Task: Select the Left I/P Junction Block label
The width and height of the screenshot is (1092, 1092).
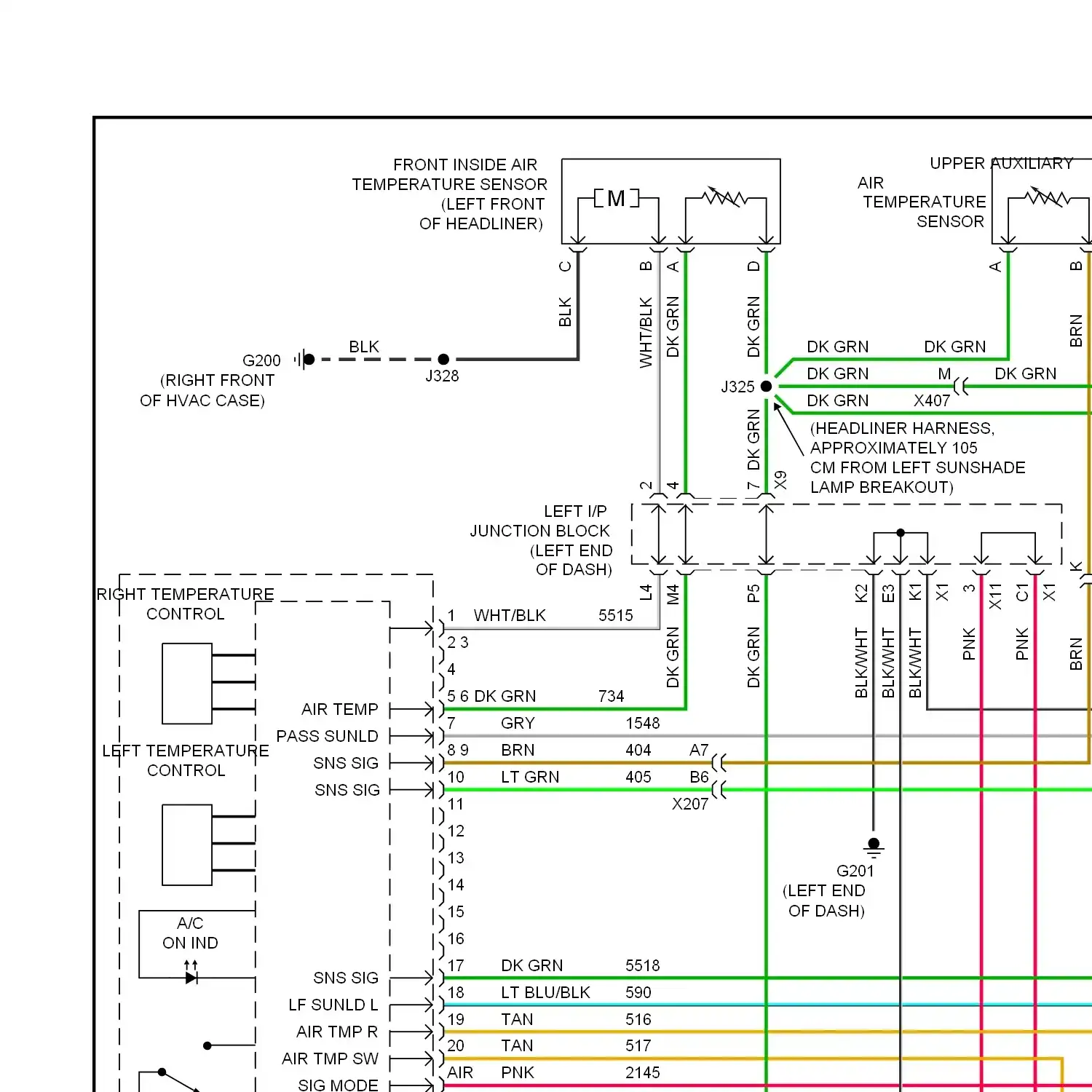Action: point(541,540)
